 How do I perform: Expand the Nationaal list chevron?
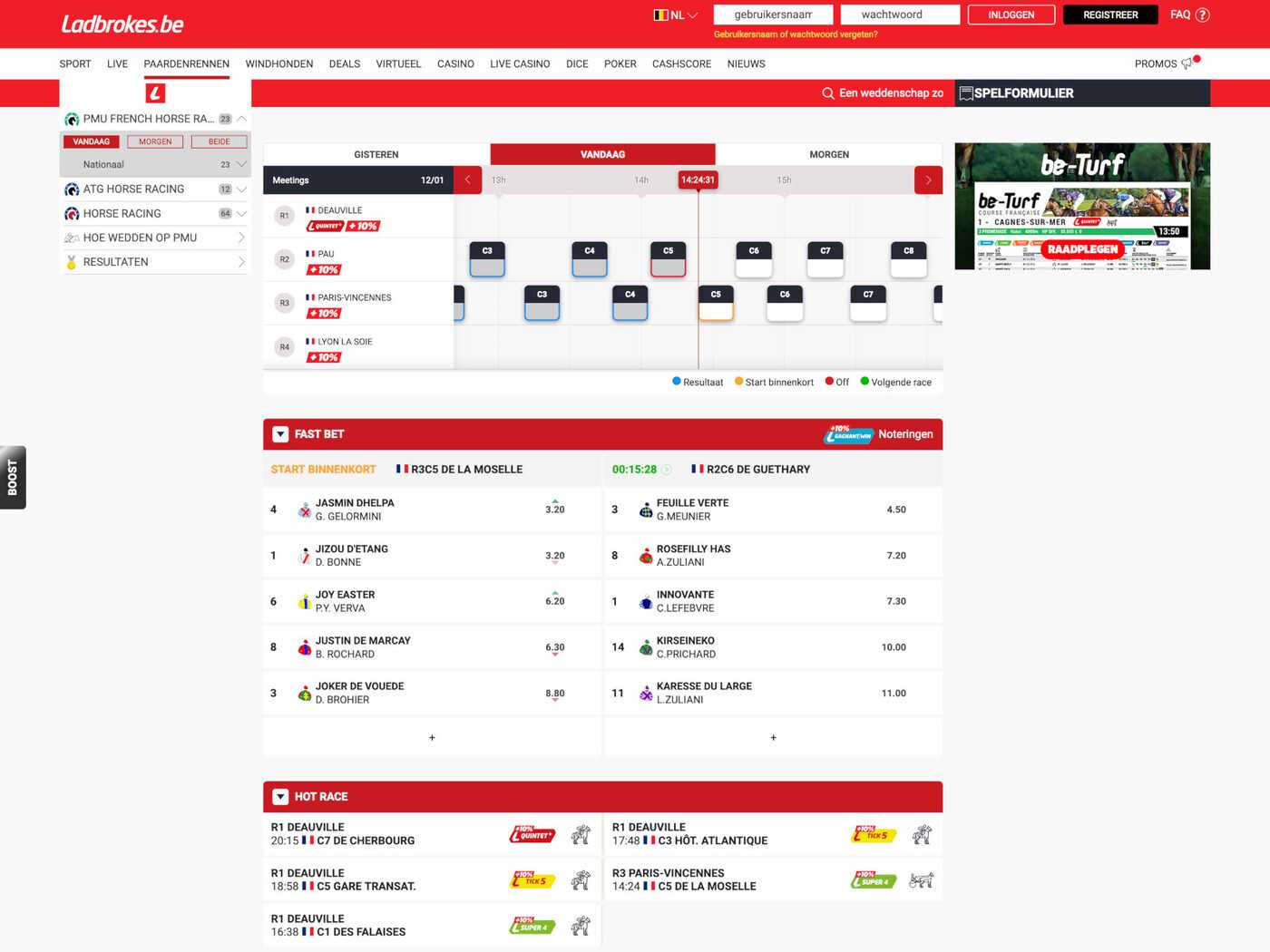[x=241, y=164]
